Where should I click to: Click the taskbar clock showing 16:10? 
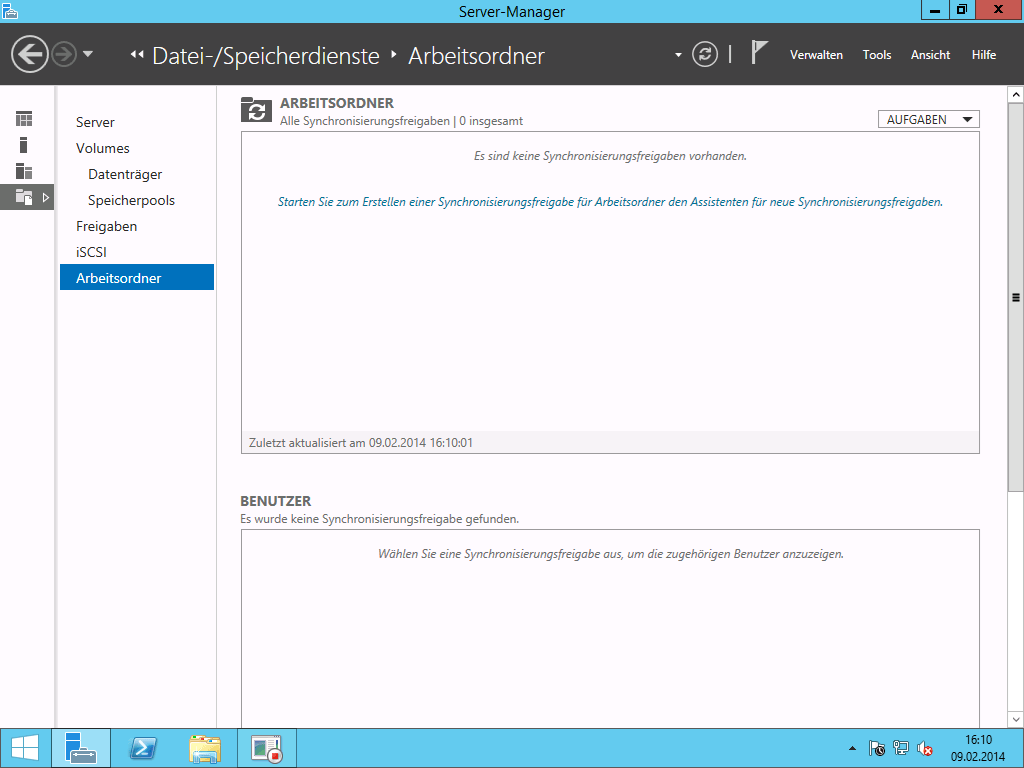coord(978,748)
